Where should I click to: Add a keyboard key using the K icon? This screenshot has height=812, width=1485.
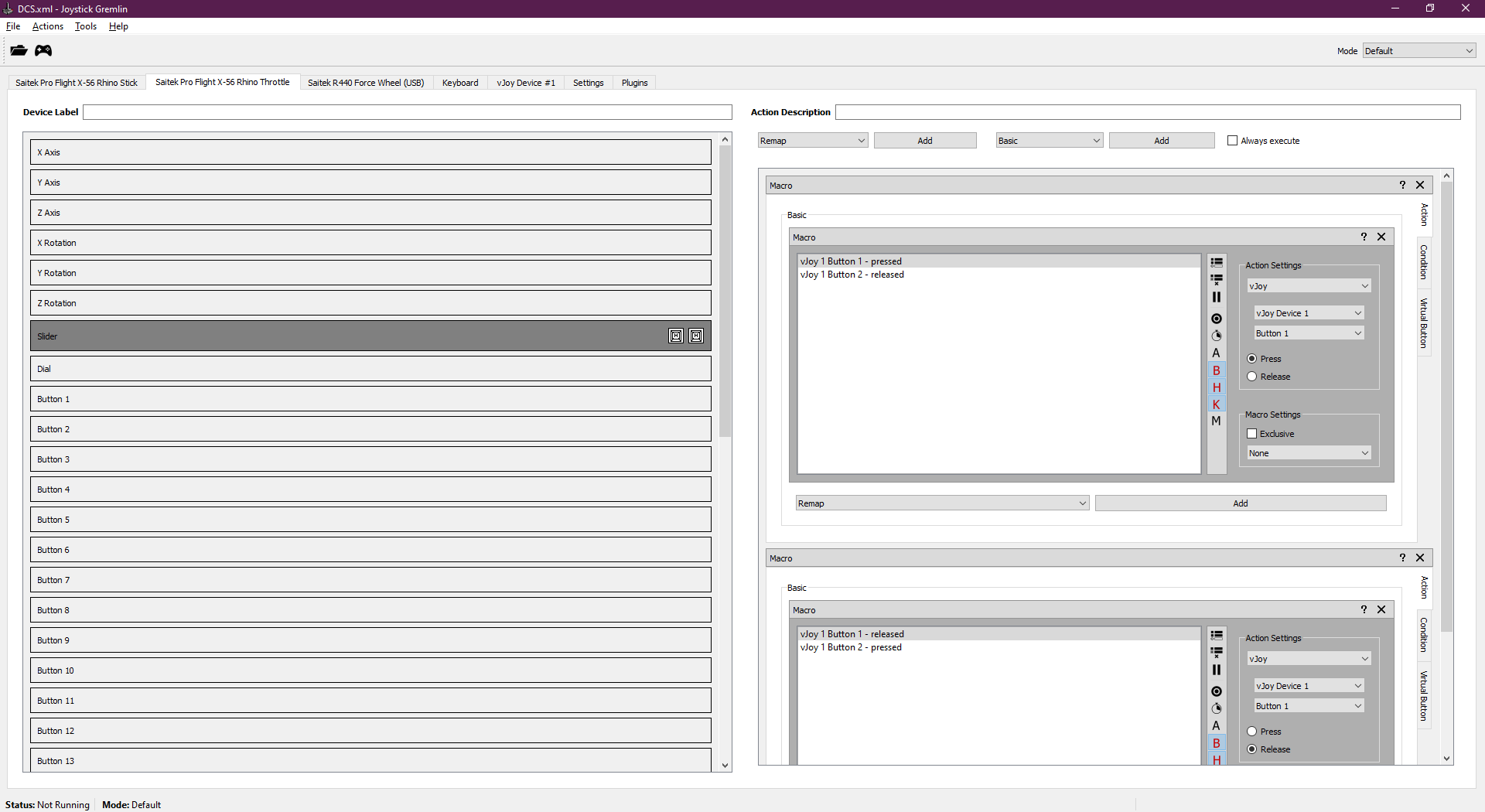tap(1216, 404)
